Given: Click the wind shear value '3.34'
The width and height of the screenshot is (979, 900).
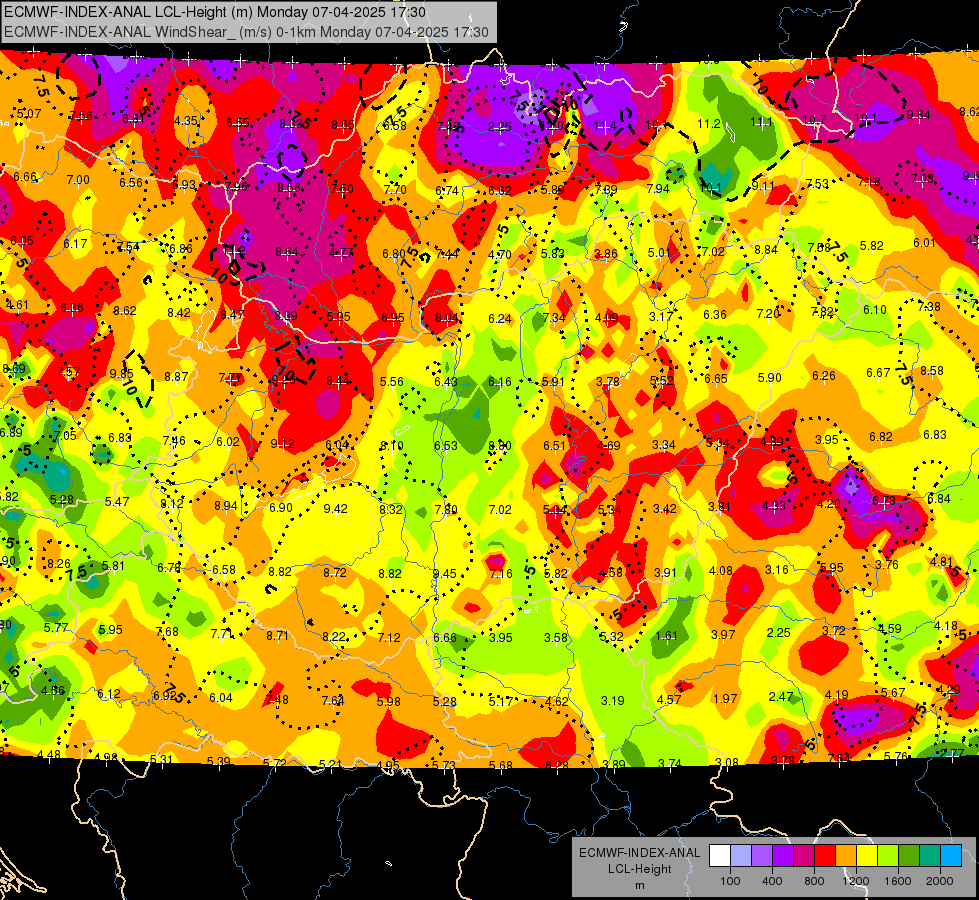Looking at the screenshot, I should 664,445.
